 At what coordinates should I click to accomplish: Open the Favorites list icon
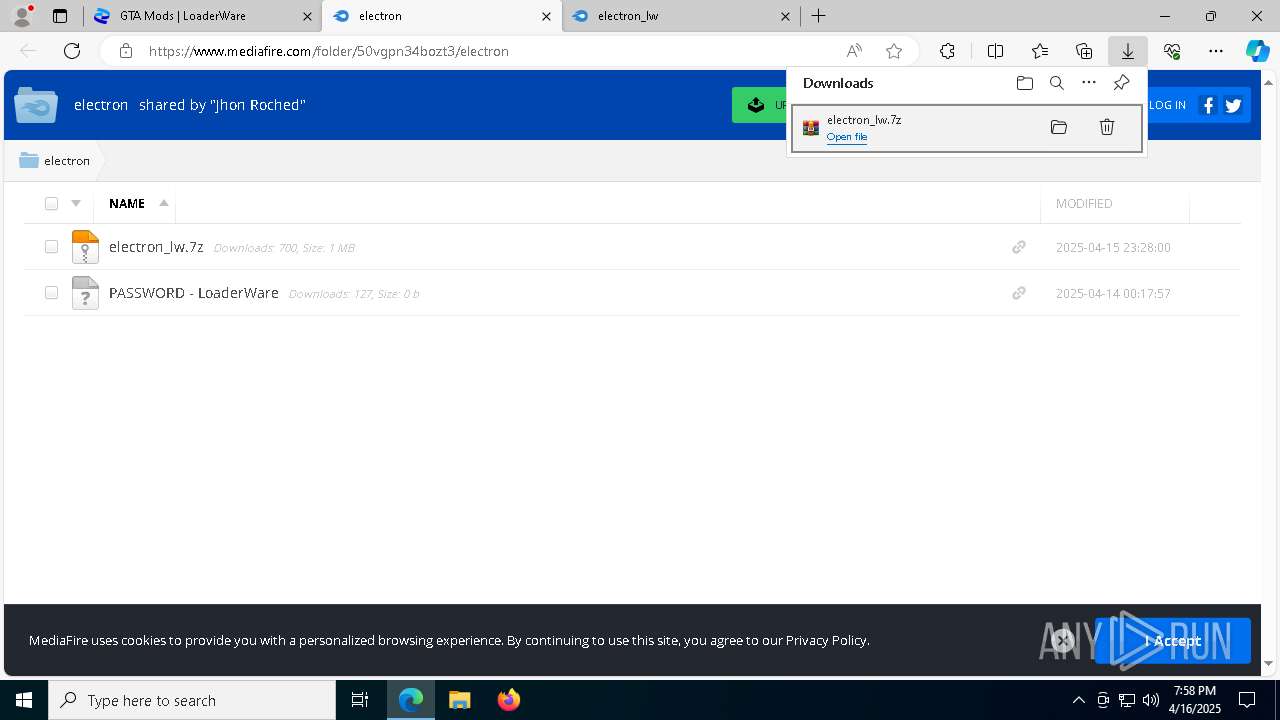[x=1040, y=51]
